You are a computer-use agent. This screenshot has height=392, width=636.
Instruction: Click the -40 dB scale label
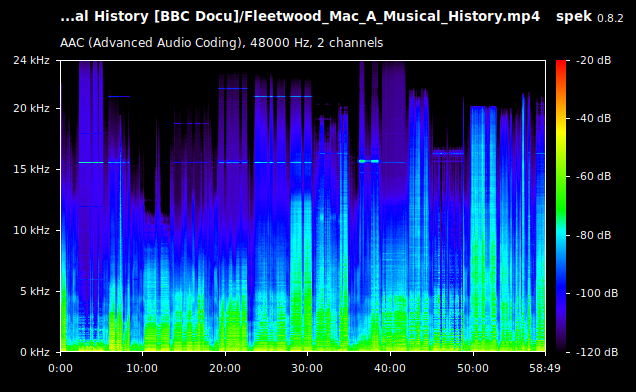(x=593, y=118)
